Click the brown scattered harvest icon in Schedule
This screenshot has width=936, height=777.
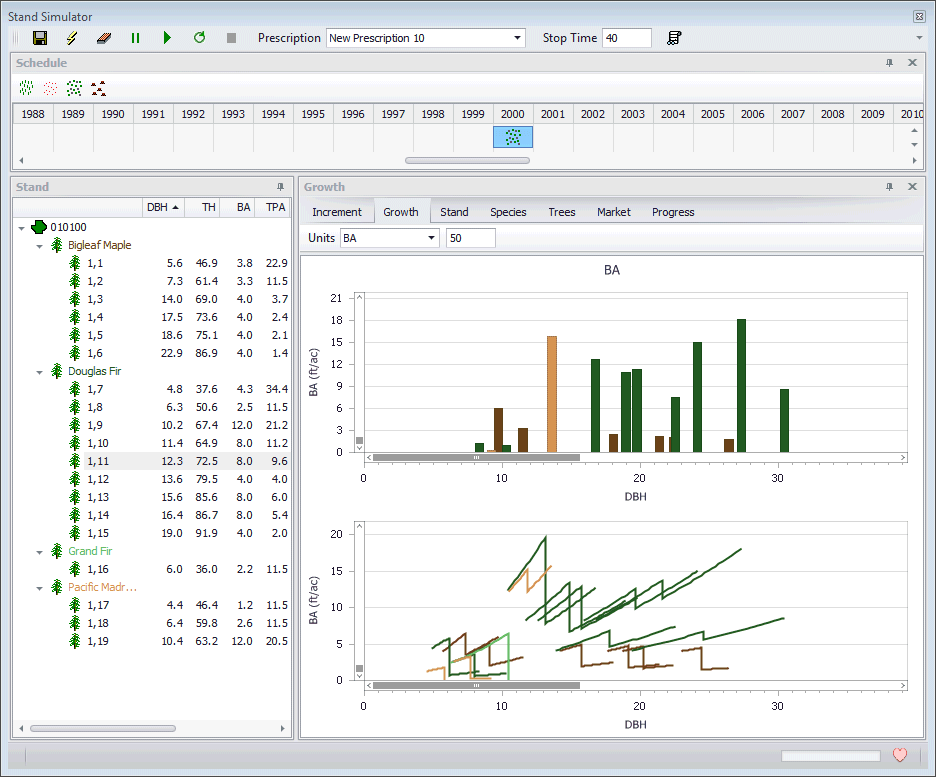(x=98, y=88)
